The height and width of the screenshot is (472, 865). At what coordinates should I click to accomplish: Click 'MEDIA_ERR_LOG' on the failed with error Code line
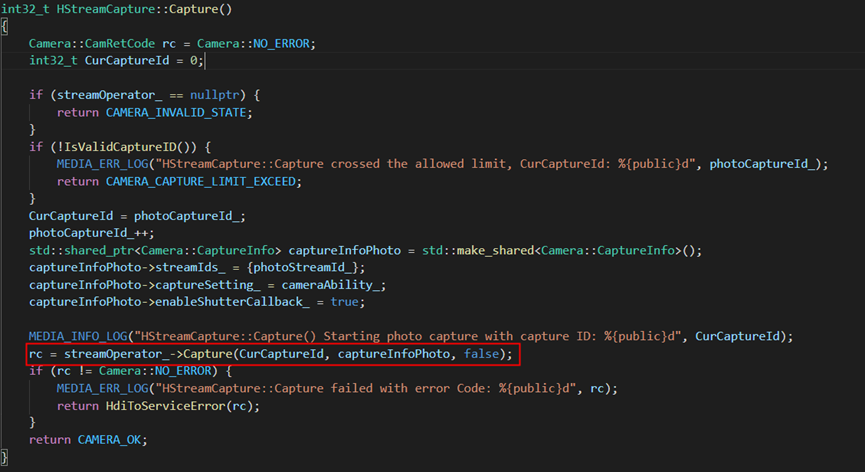(103, 388)
